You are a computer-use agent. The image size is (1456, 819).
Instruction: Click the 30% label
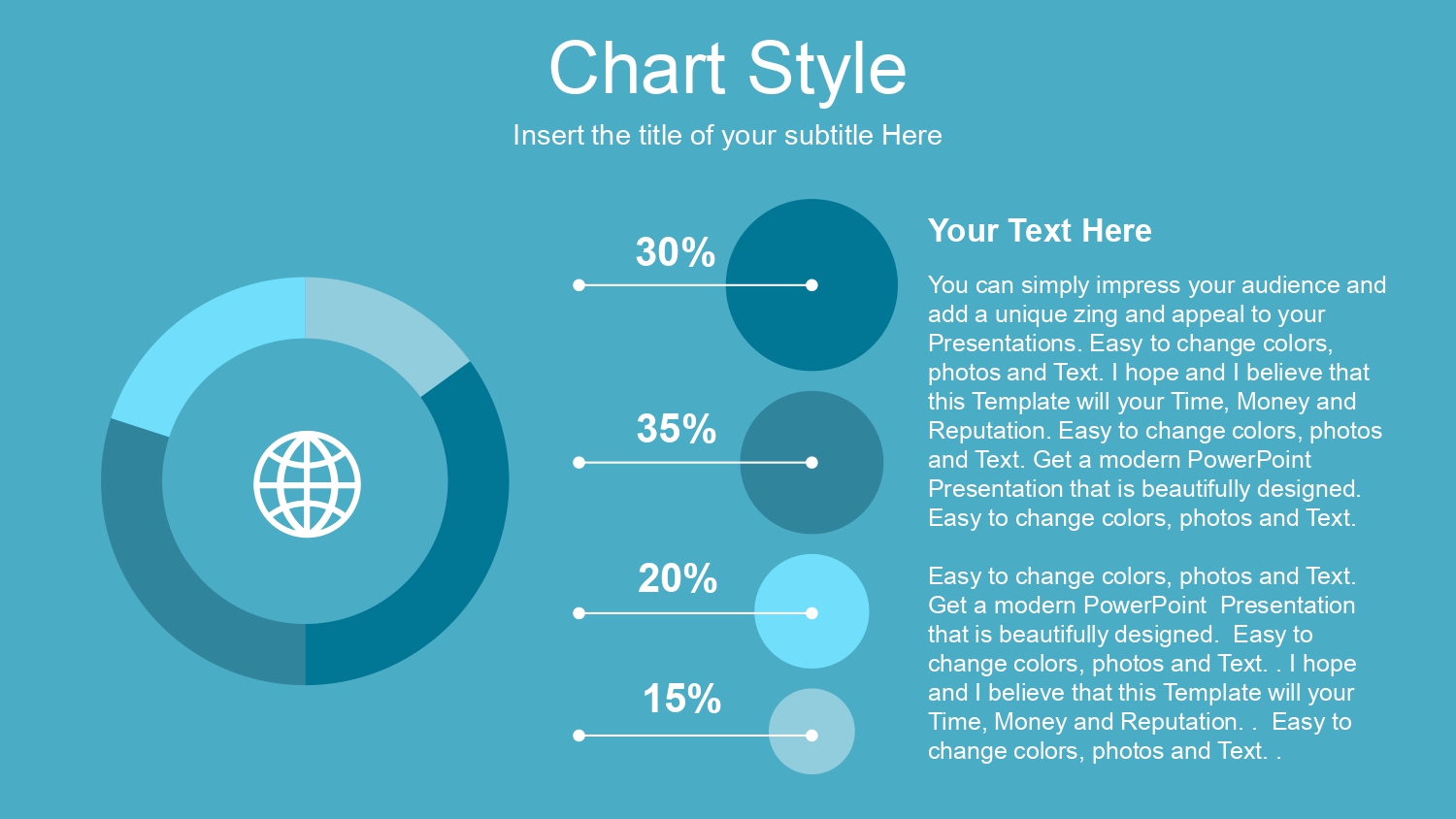pos(676,252)
